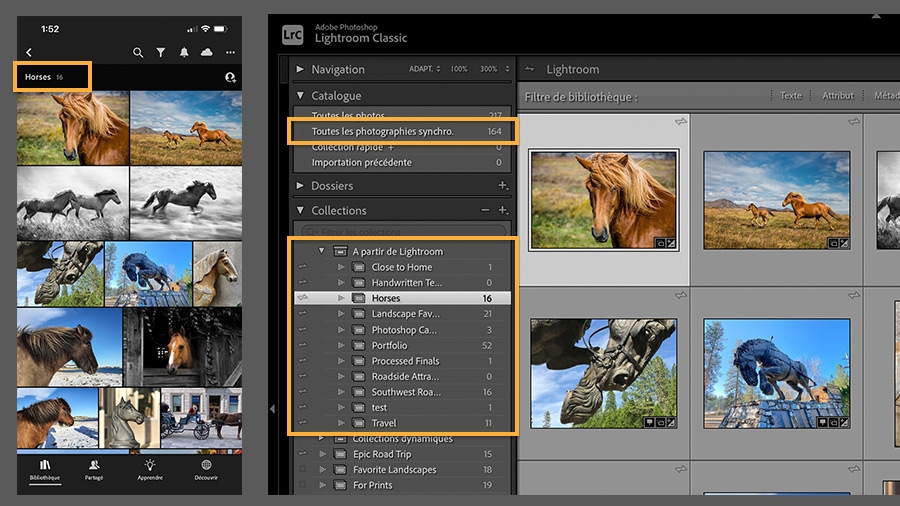Screen dimensions: 900x506
Task: Collapse the Catalogue panel
Action: tap(300, 96)
